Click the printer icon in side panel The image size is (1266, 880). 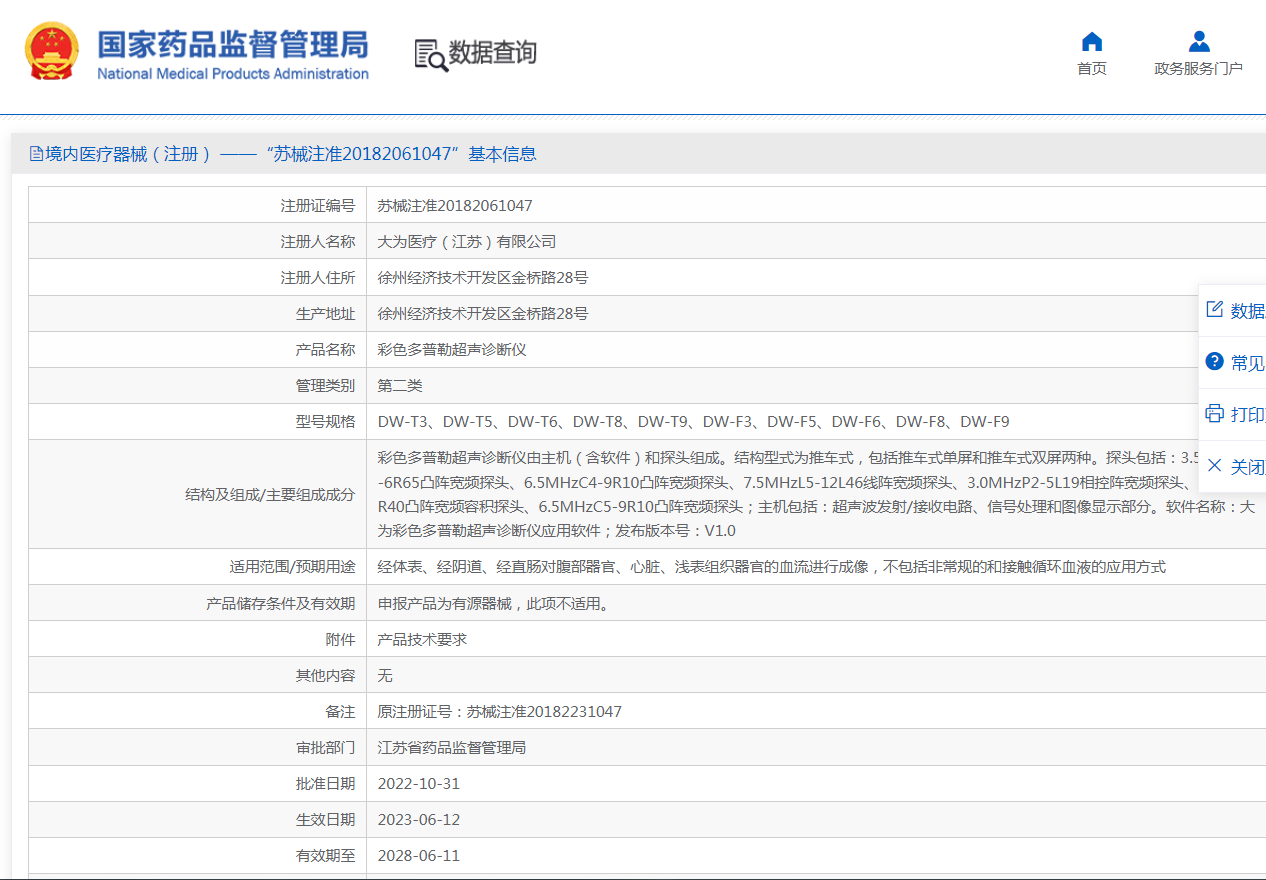(1215, 413)
